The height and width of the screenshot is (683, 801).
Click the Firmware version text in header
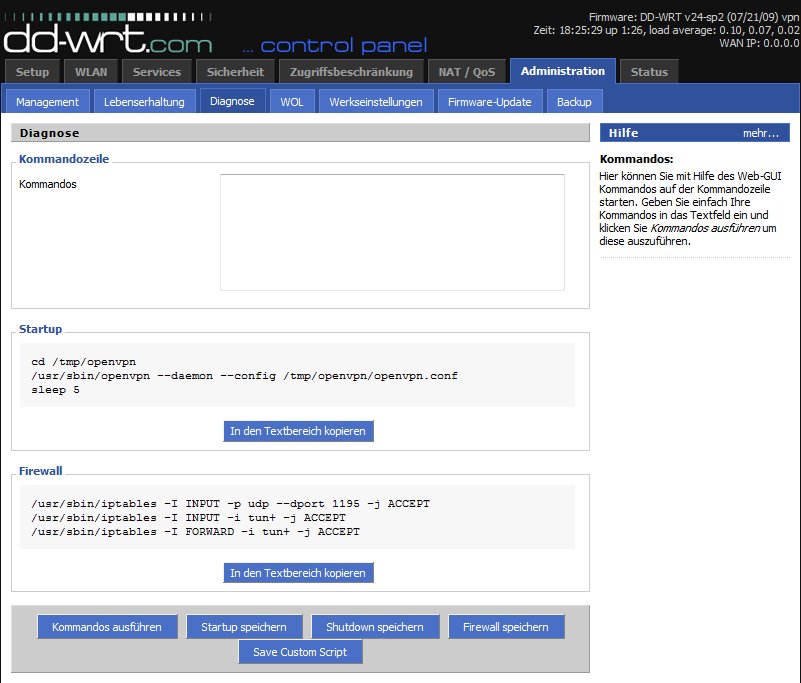(x=694, y=17)
